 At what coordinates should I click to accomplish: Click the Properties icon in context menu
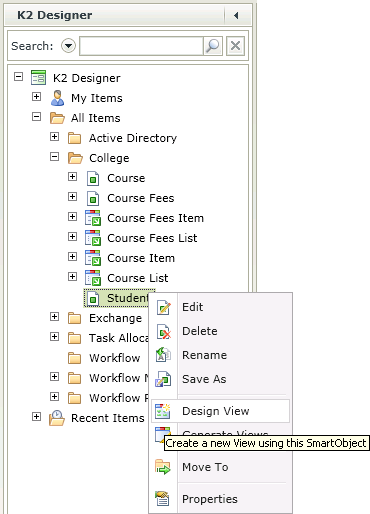(163, 499)
